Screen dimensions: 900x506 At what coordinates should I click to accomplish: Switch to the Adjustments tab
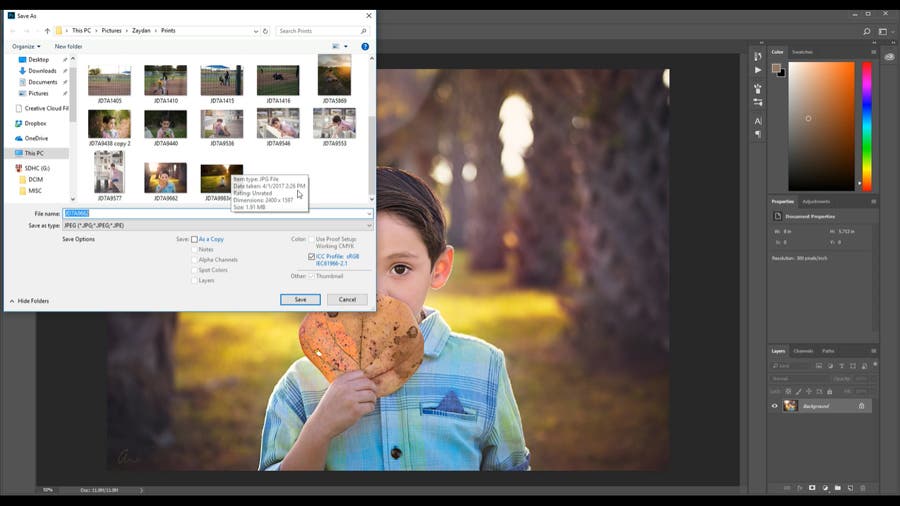[x=816, y=201]
